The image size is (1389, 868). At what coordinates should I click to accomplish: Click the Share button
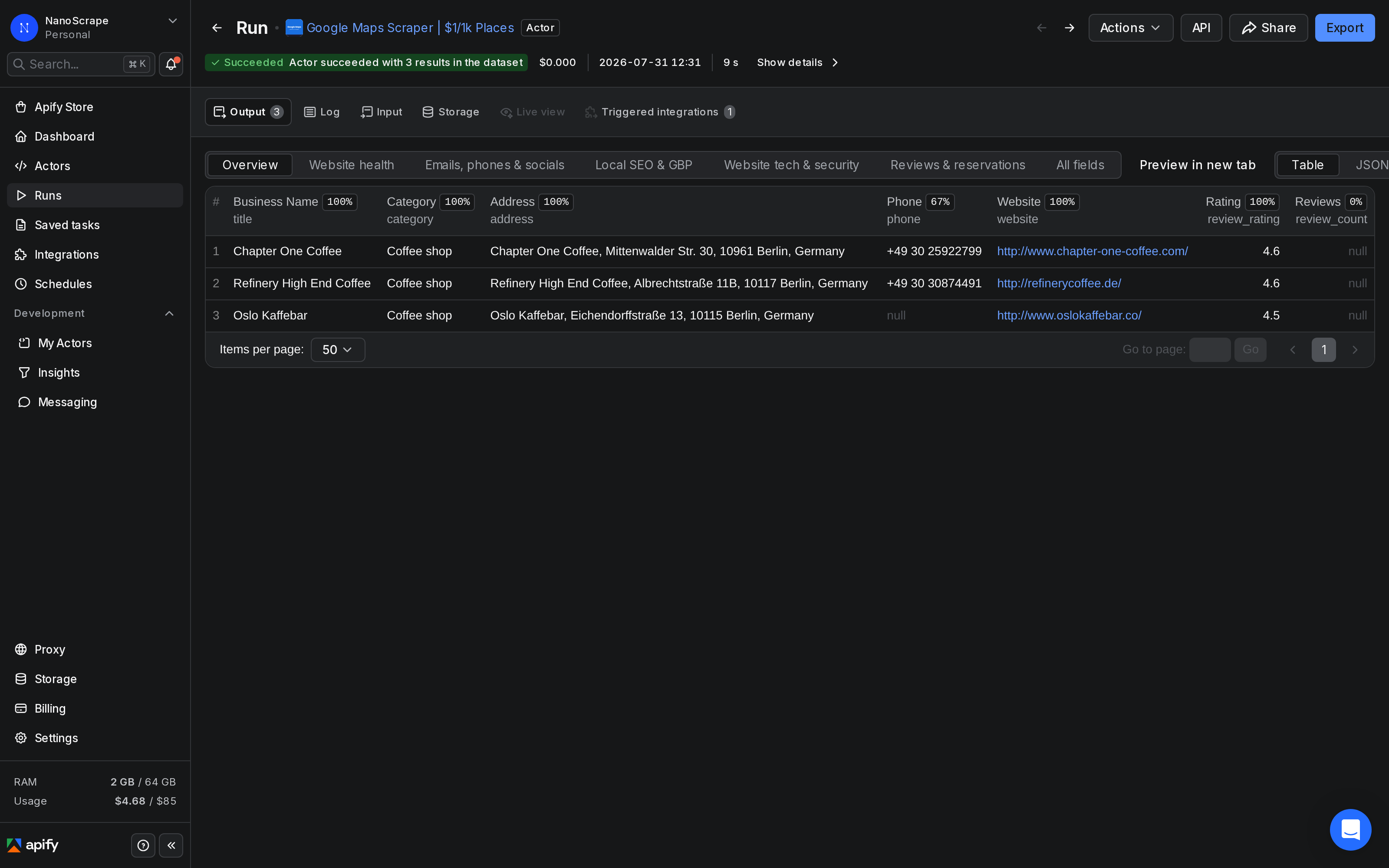coord(1268,27)
